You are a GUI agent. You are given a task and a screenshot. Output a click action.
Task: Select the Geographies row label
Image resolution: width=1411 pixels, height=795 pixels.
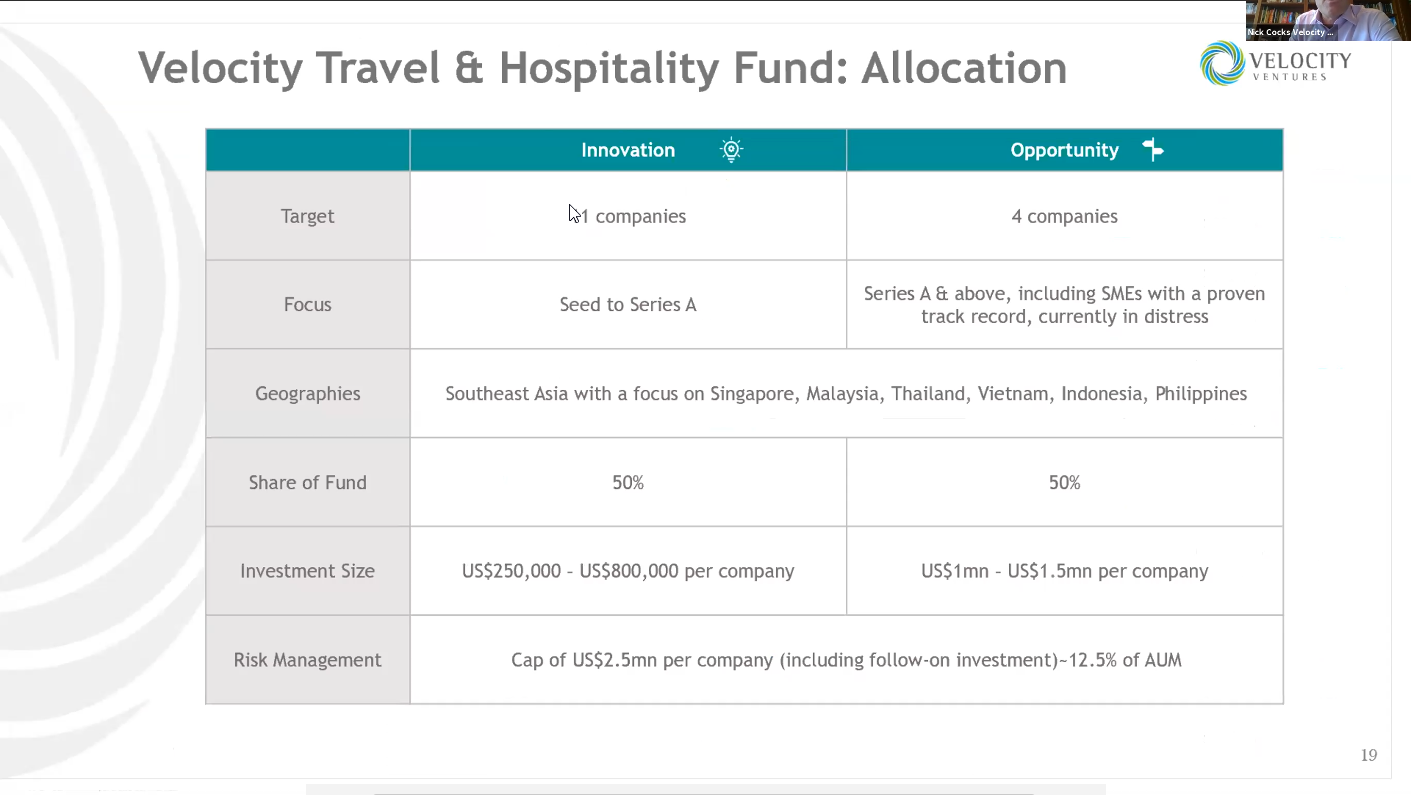click(307, 394)
